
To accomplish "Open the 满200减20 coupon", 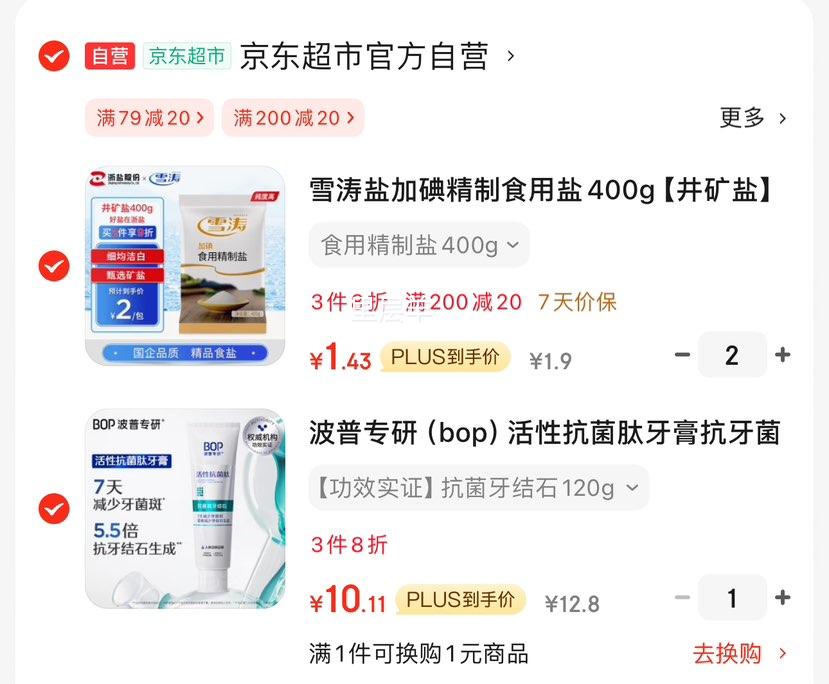I will pyautogui.click(x=293, y=117).
